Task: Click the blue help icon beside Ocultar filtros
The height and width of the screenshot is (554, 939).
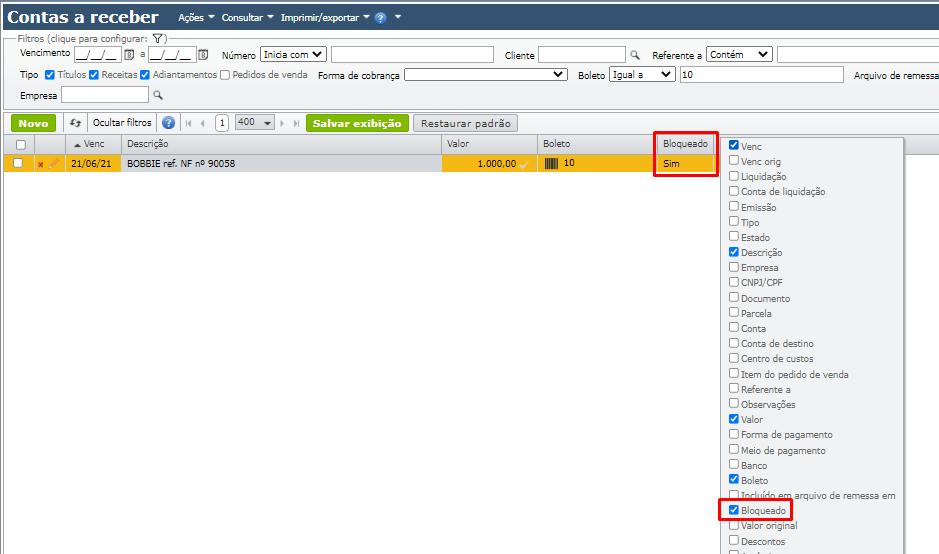Action: coord(168,123)
